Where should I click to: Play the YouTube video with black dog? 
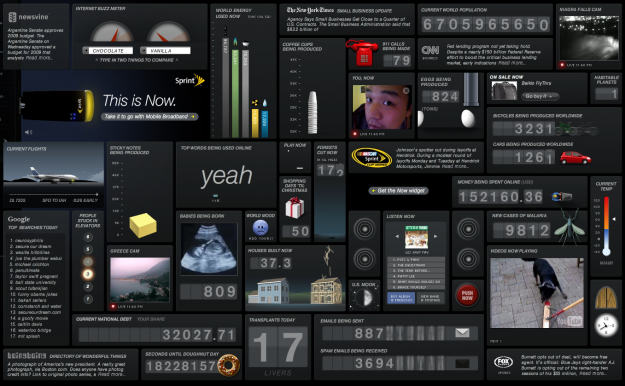click(537, 293)
